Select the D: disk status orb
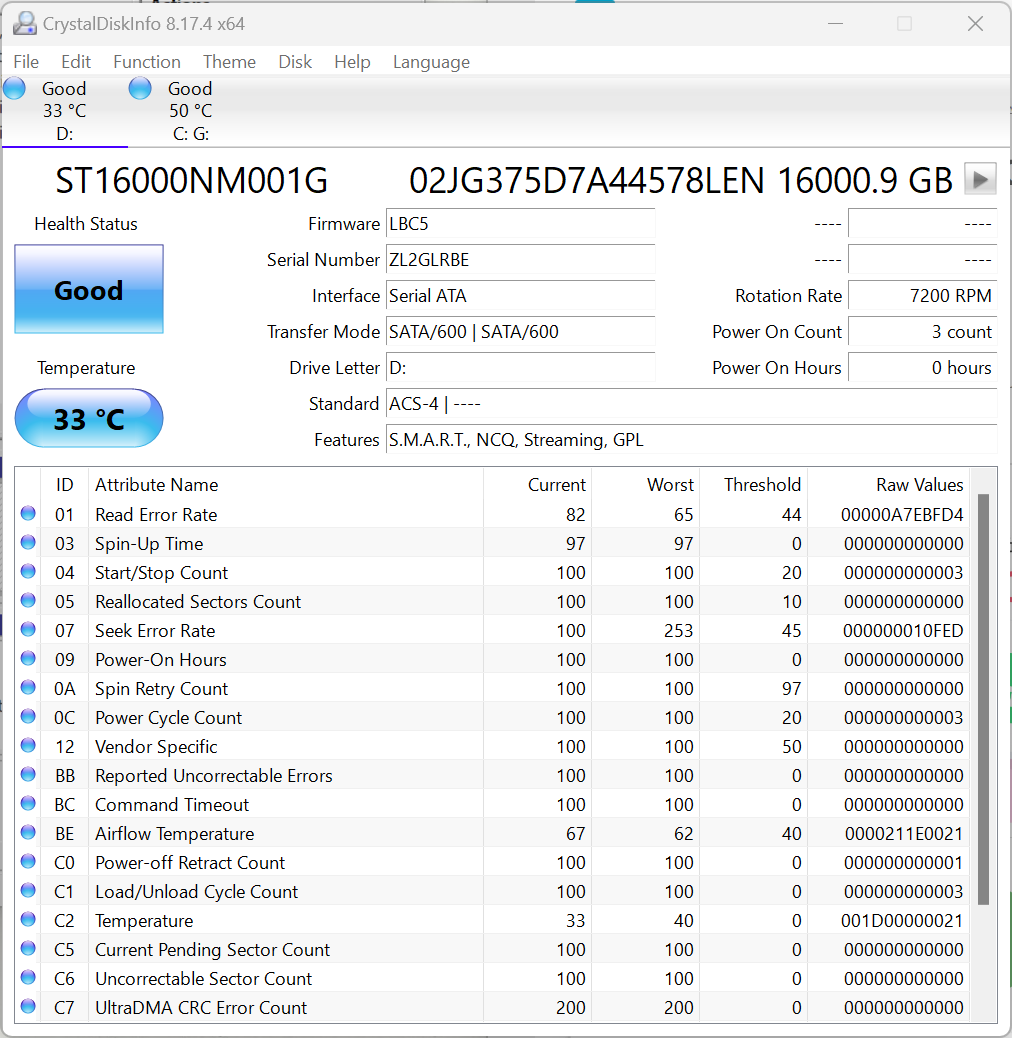This screenshot has width=1012, height=1038. tap(15, 88)
